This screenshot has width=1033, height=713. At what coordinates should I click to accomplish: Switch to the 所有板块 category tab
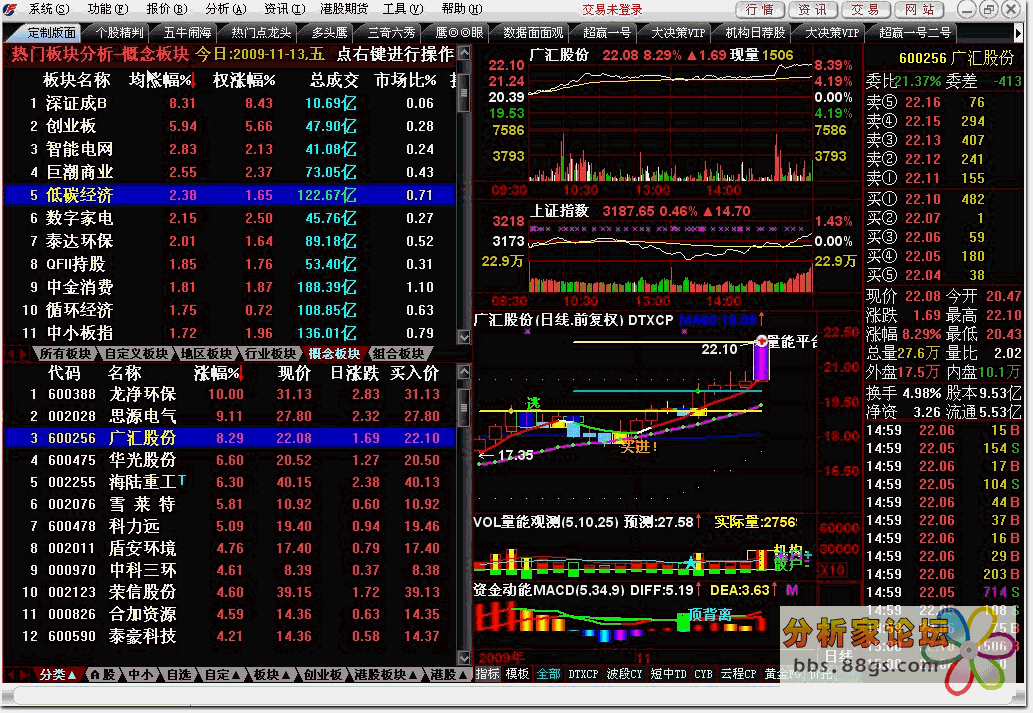pos(65,354)
